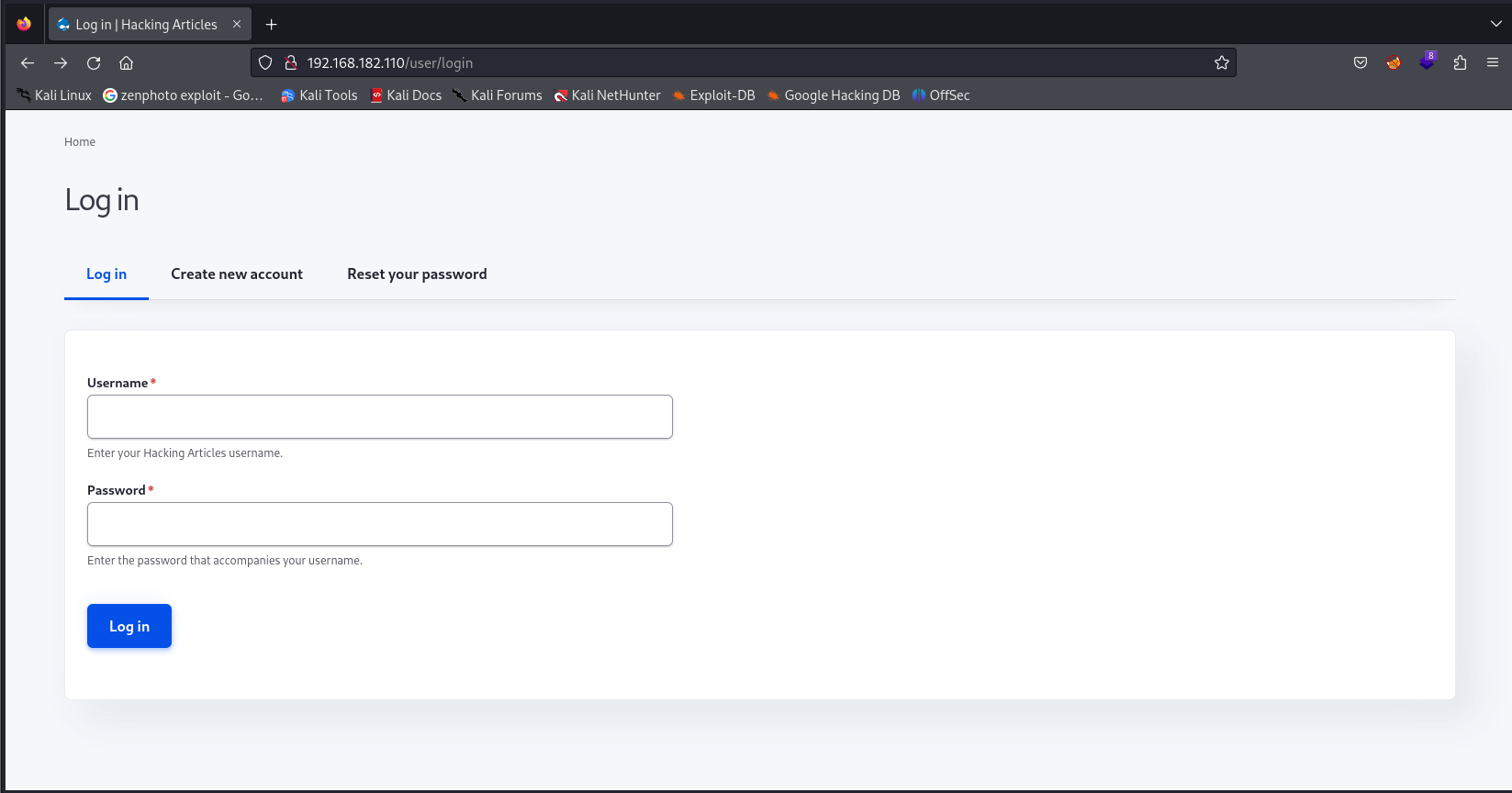Switch to Create new account tab
This screenshot has height=793, width=1512.
[x=237, y=274]
